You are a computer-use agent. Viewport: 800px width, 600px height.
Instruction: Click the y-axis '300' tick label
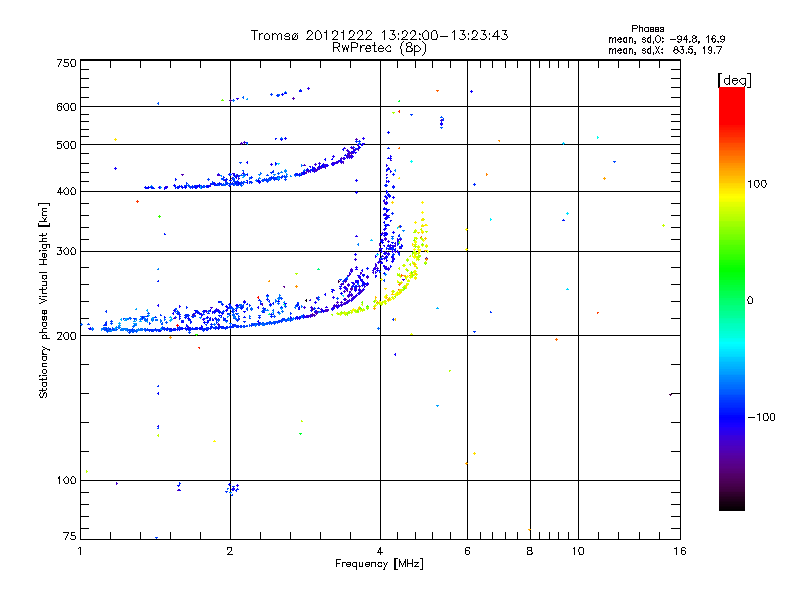coord(66,252)
